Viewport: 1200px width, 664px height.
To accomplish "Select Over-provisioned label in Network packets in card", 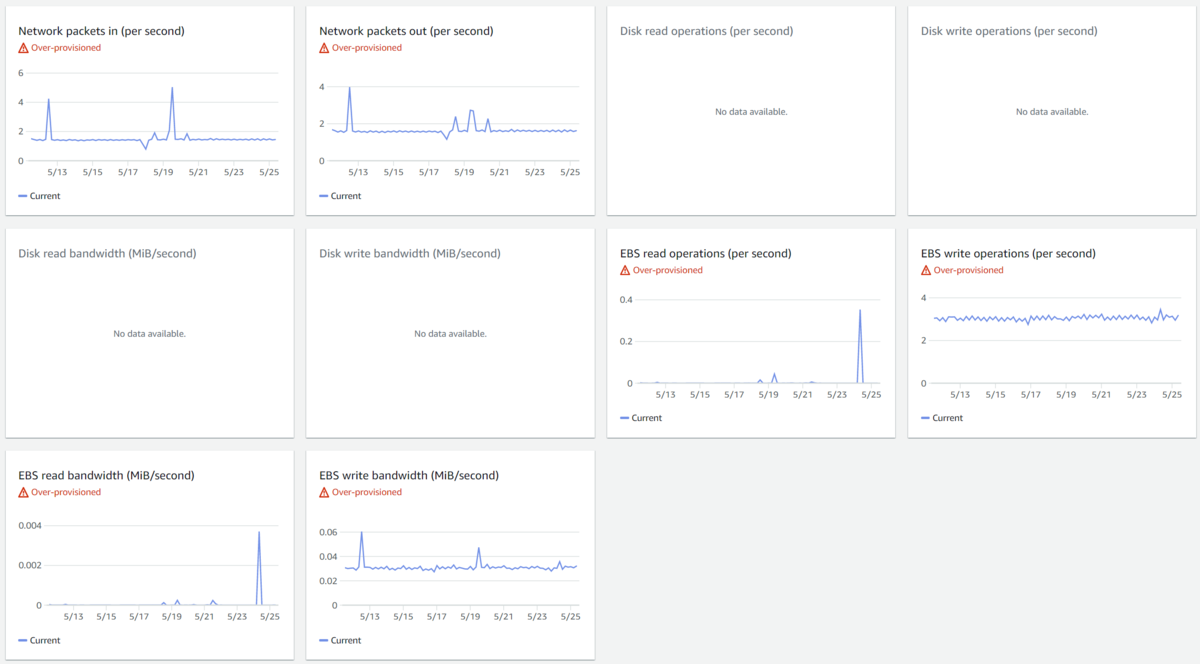I will point(66,48).
